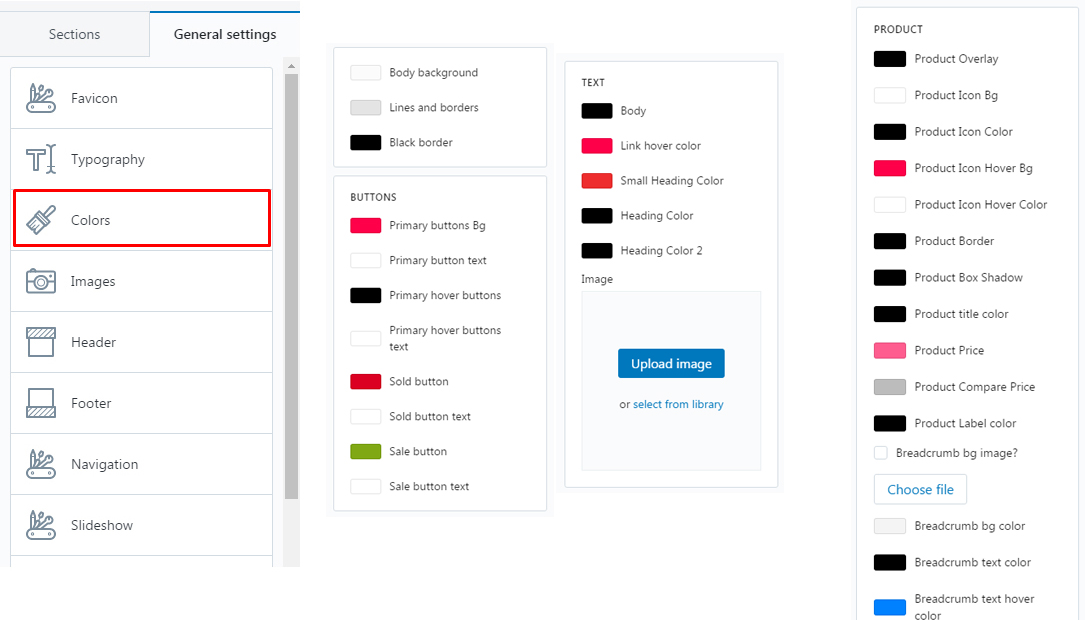The height and width of the screenshot is (620, 1085).
Task: Click the Favicon swiss-knife icon
Action: coord(41,98)
